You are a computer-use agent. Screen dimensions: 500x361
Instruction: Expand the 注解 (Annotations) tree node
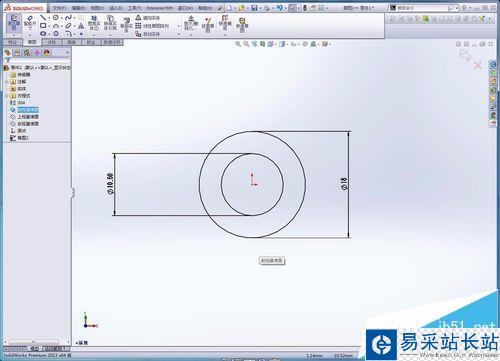click(7, 82)
